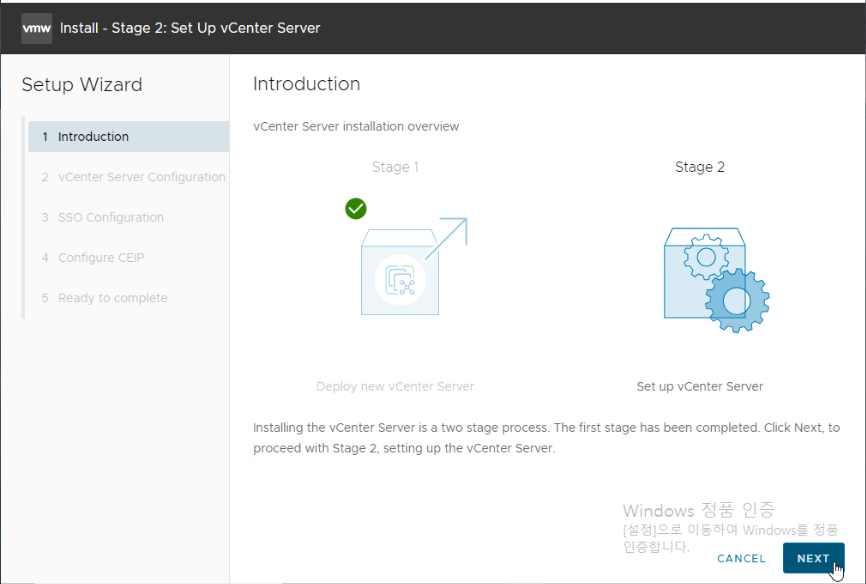
Task: Click the 'Stage 2' label
Action: coord(700,167)
